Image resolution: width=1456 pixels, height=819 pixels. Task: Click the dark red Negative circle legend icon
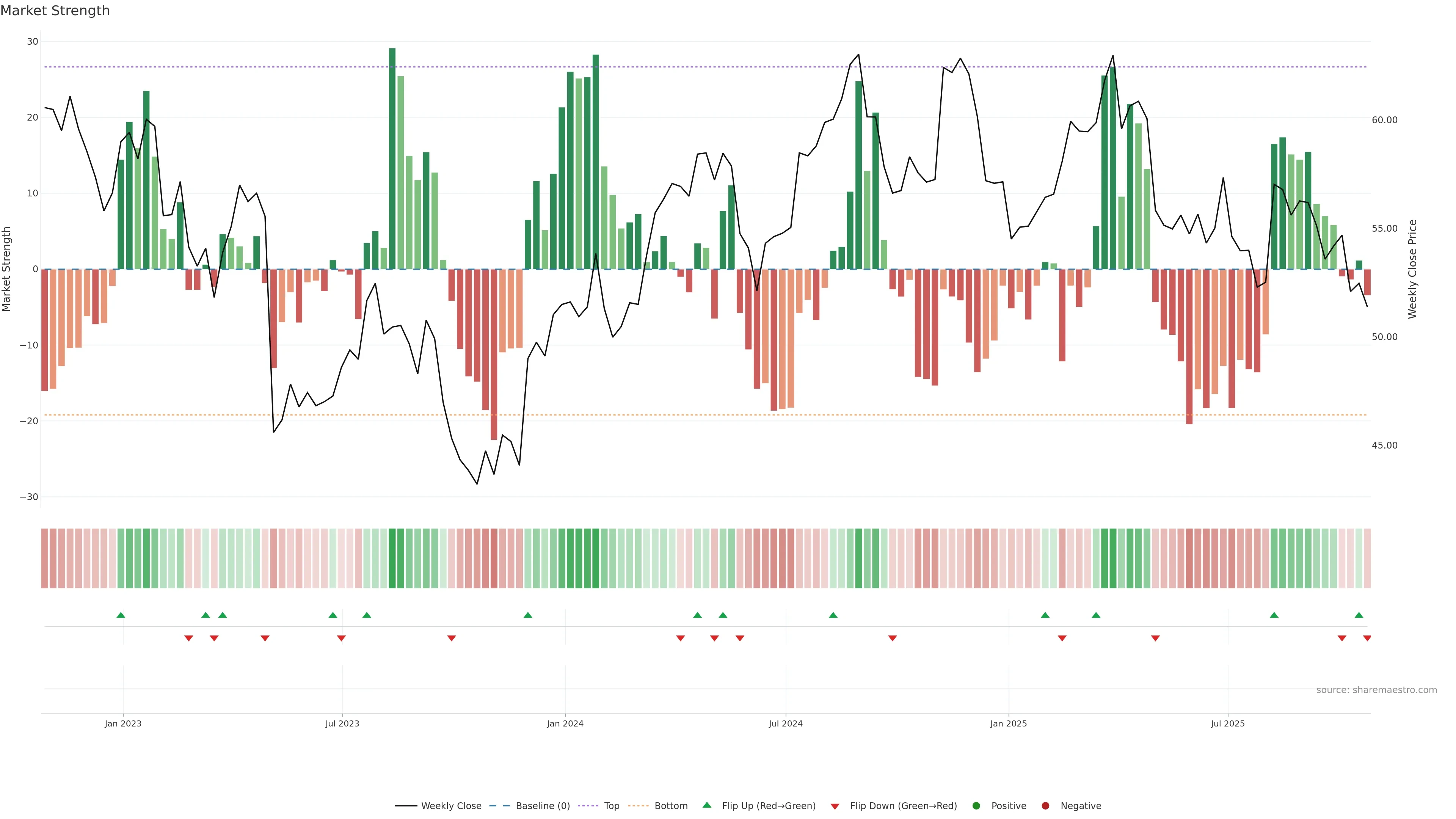click(1045, 805)
